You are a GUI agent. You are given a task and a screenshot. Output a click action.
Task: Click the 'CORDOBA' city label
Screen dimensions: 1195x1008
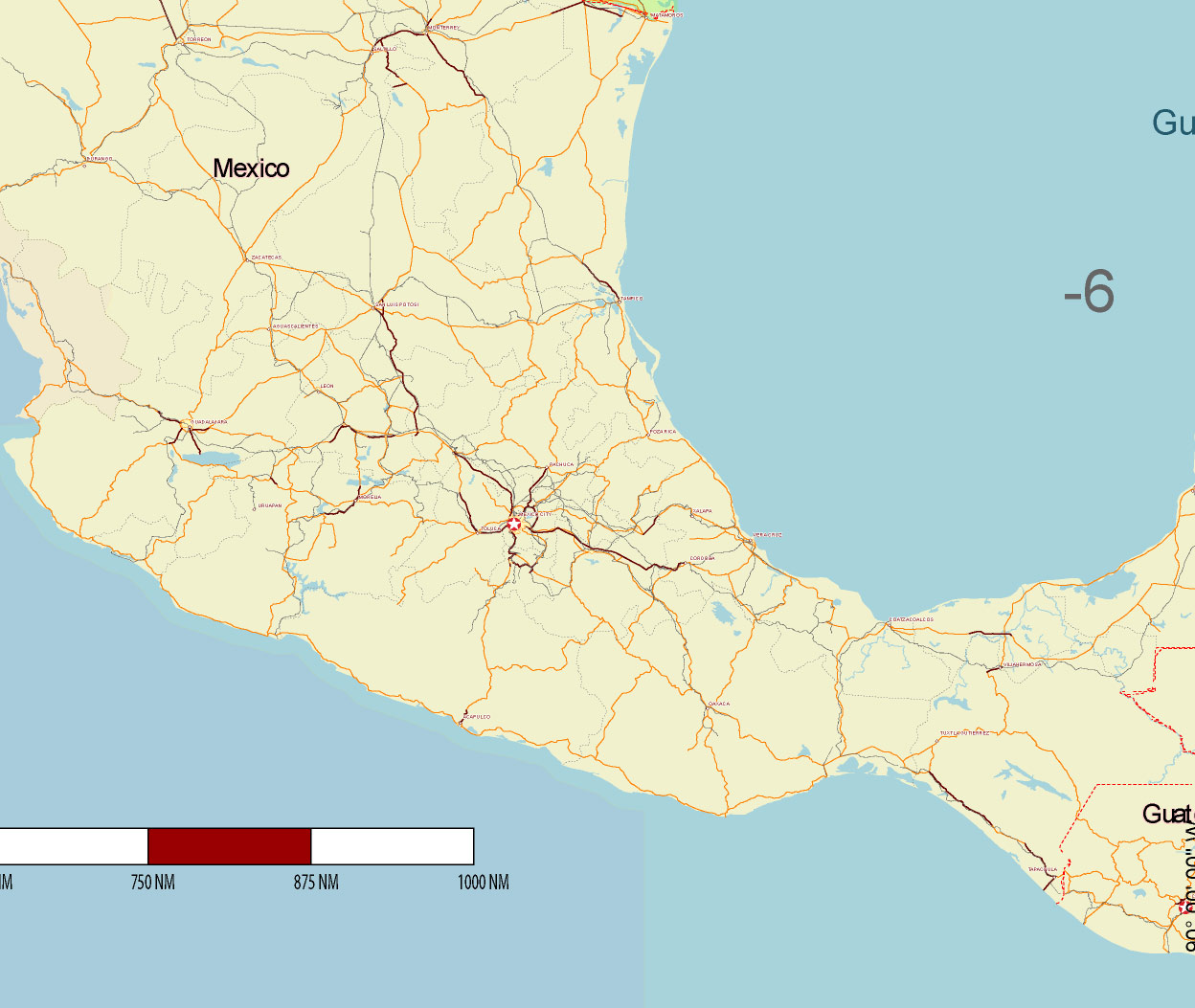click(702, 558)
